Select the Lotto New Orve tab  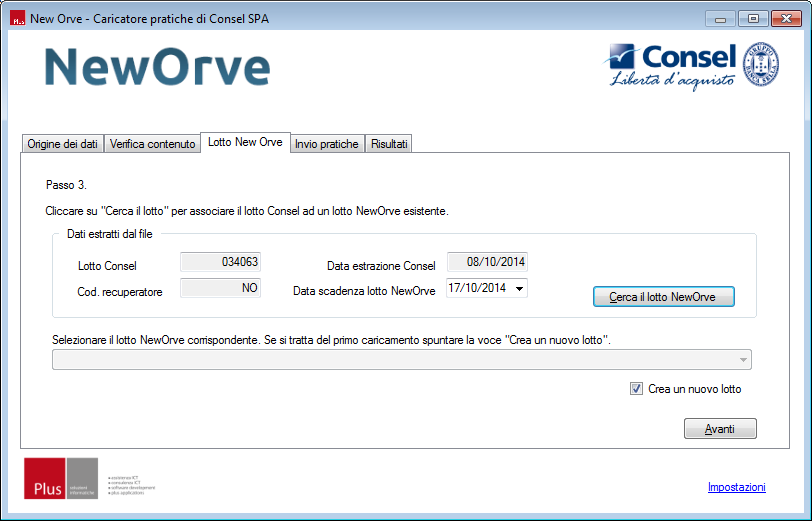click(x=245, y=142)
